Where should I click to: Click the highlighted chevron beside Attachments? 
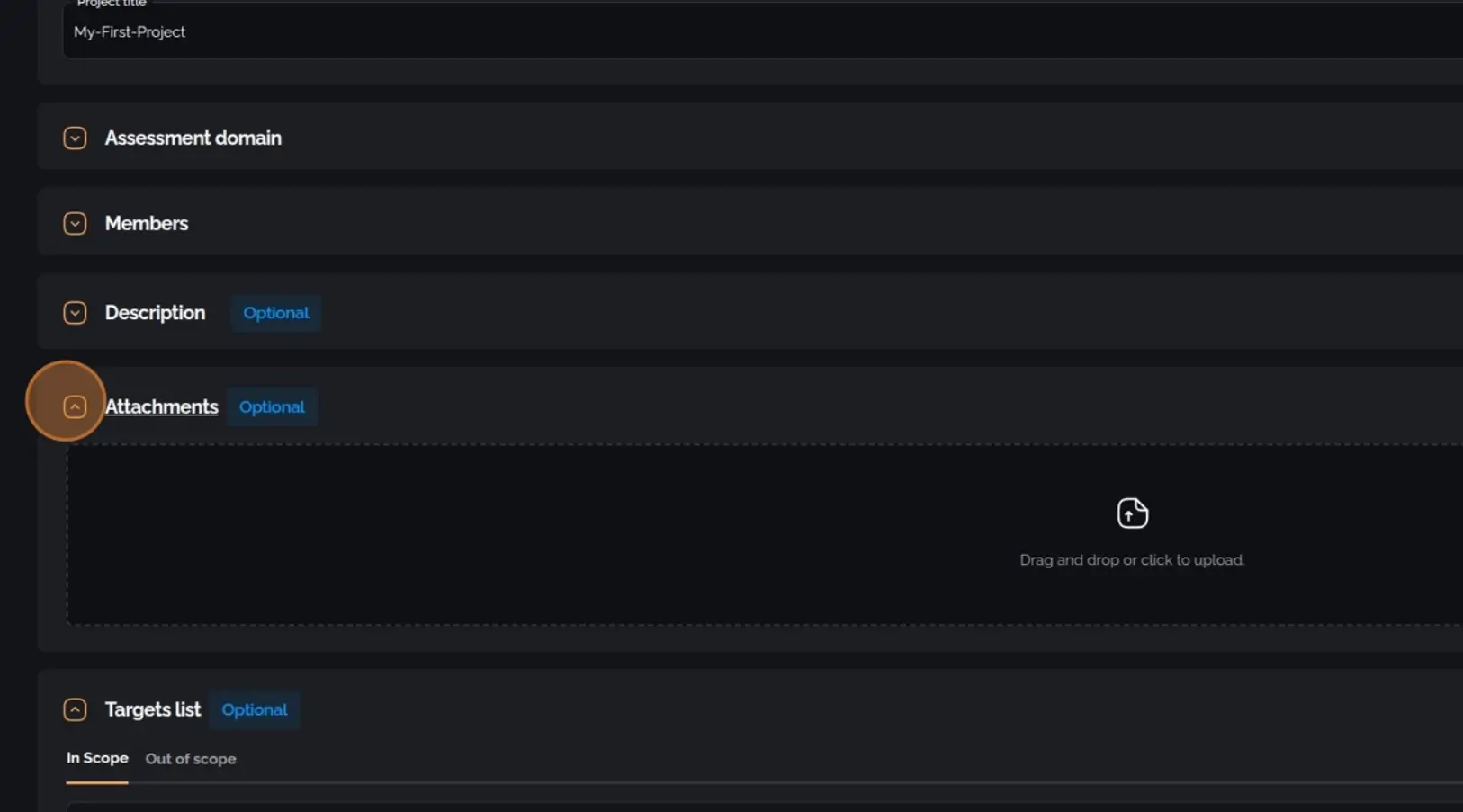75,406
